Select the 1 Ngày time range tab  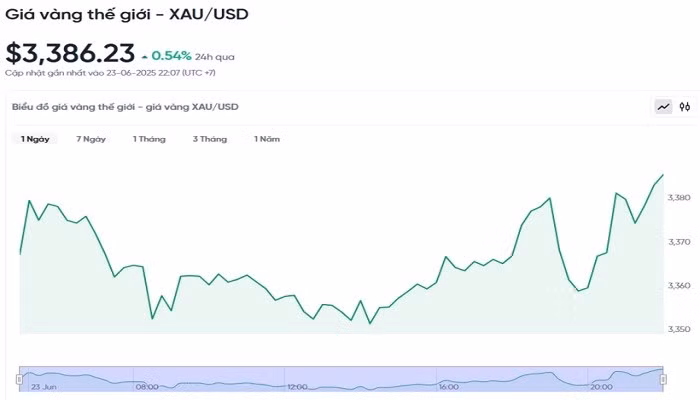coord(35,139)
